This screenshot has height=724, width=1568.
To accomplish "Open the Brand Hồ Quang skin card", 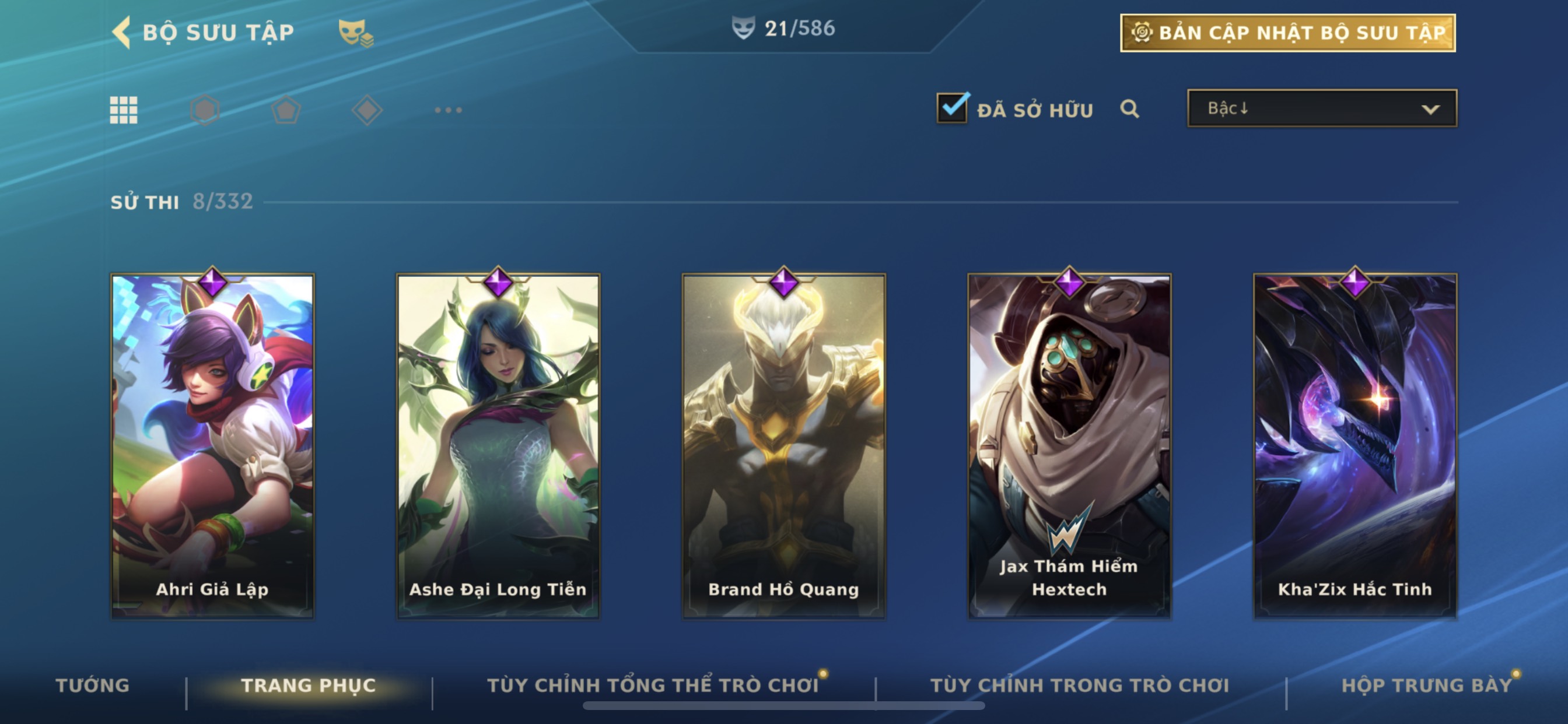I will [x=784, y=445].
